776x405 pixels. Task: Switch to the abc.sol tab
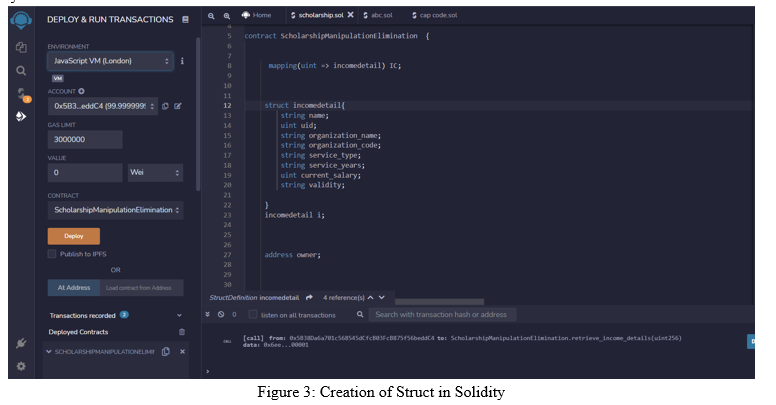tap(378, 15)
